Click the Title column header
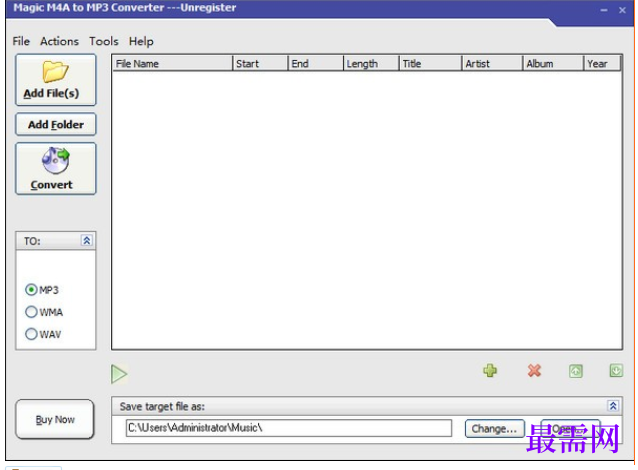This screenshot has width=638, height=470. coord(430,63)
